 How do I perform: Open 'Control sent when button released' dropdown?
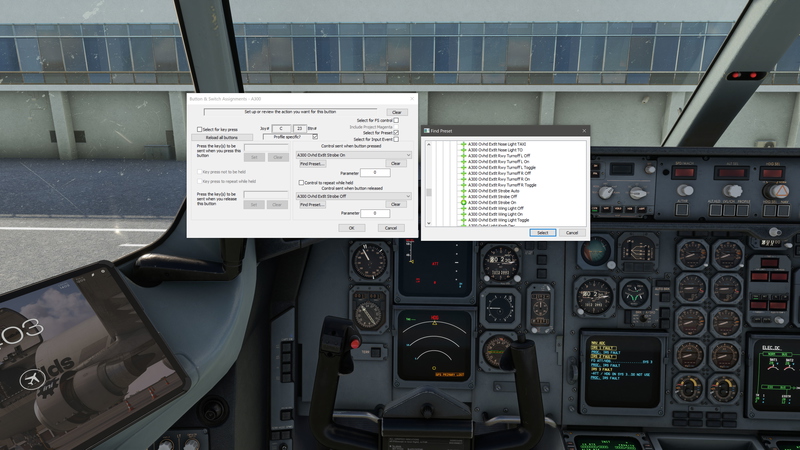click(354, 196)
